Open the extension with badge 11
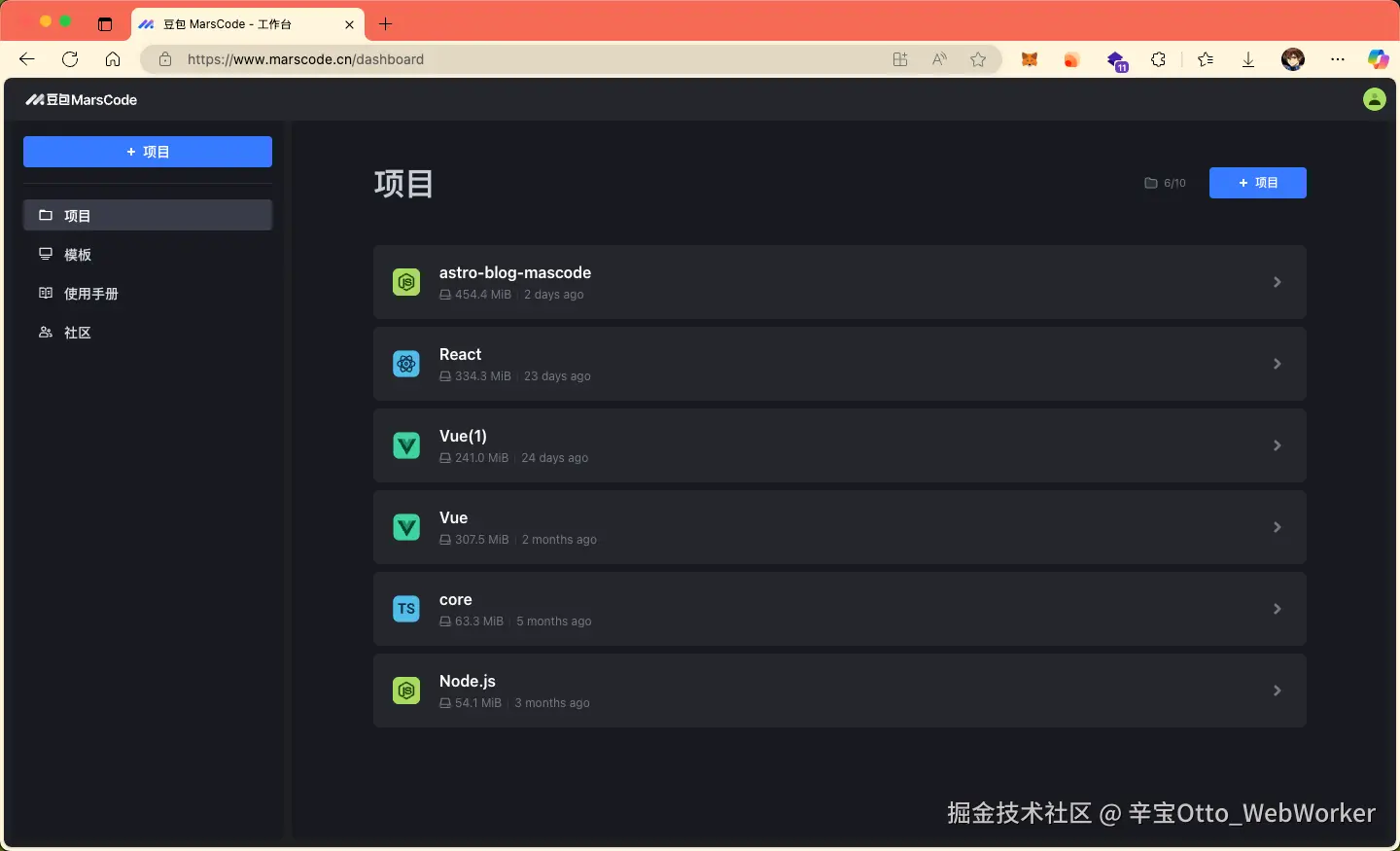1400x851 pixels. (1117, 61)
